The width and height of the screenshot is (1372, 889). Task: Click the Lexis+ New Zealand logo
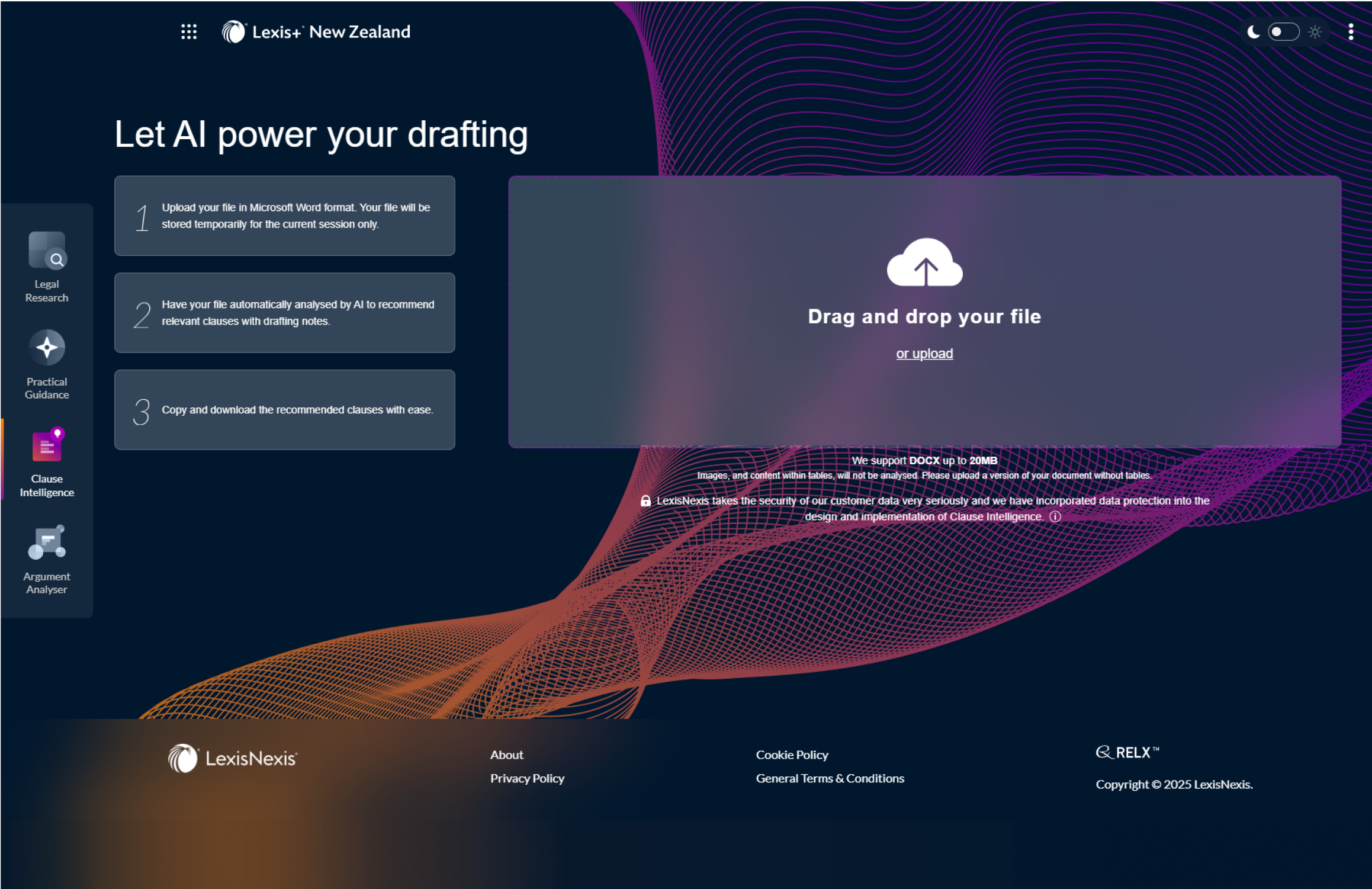pos(316,32)
